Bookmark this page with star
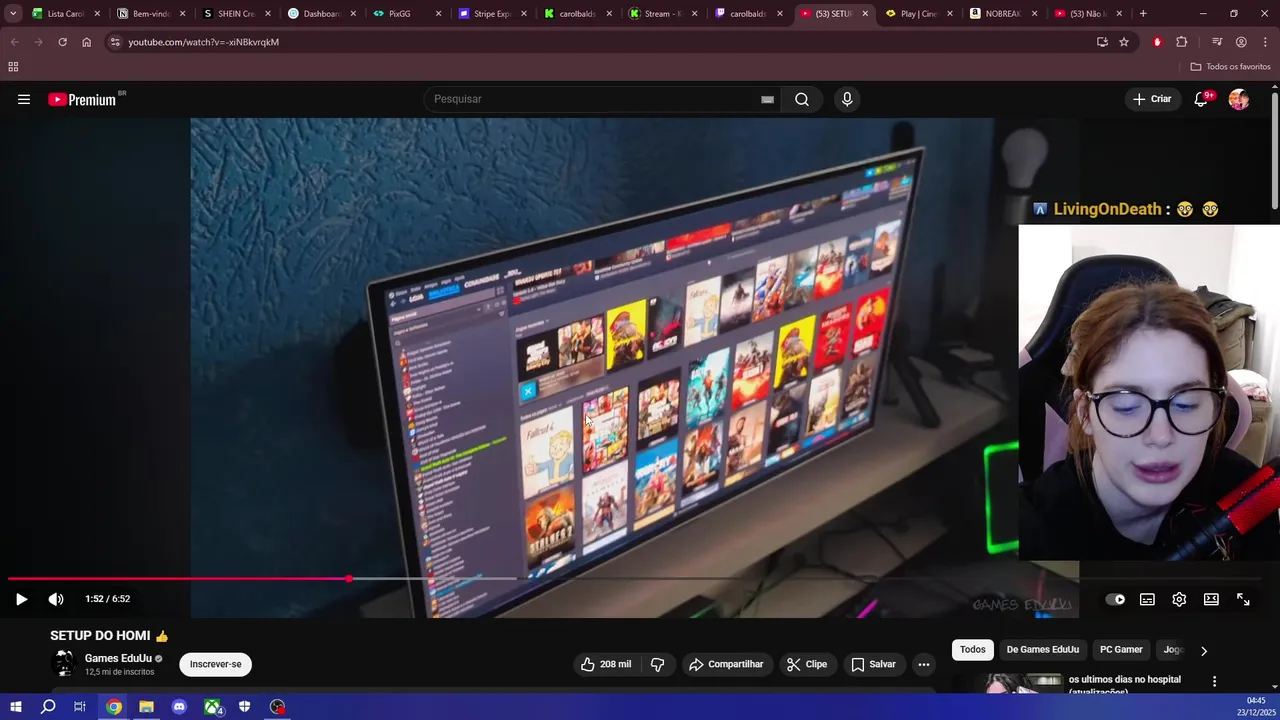Viewport: 1280px width, 720px height. pyautogui.click(x=1124, y=42)
